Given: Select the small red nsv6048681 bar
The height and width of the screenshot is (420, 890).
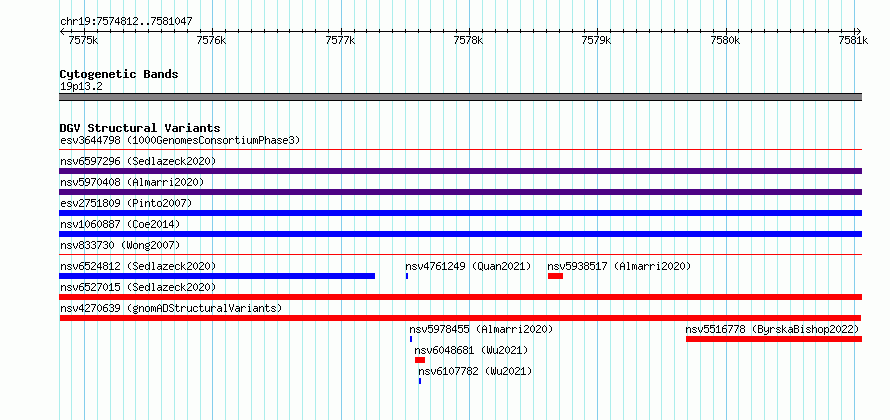Looking at the screenshot, I should click(419, 360).
